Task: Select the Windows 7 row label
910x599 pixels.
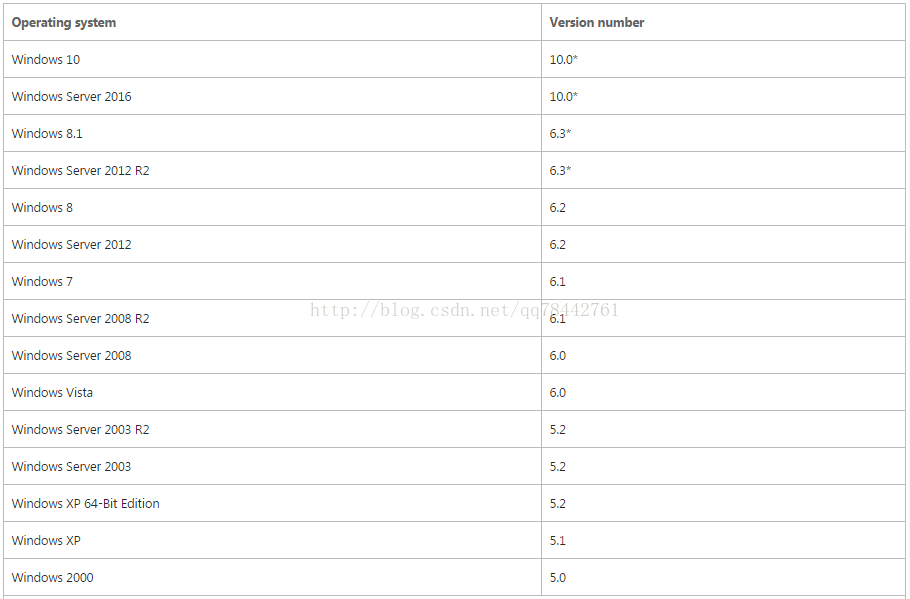Action: click(x=42, y=282)
